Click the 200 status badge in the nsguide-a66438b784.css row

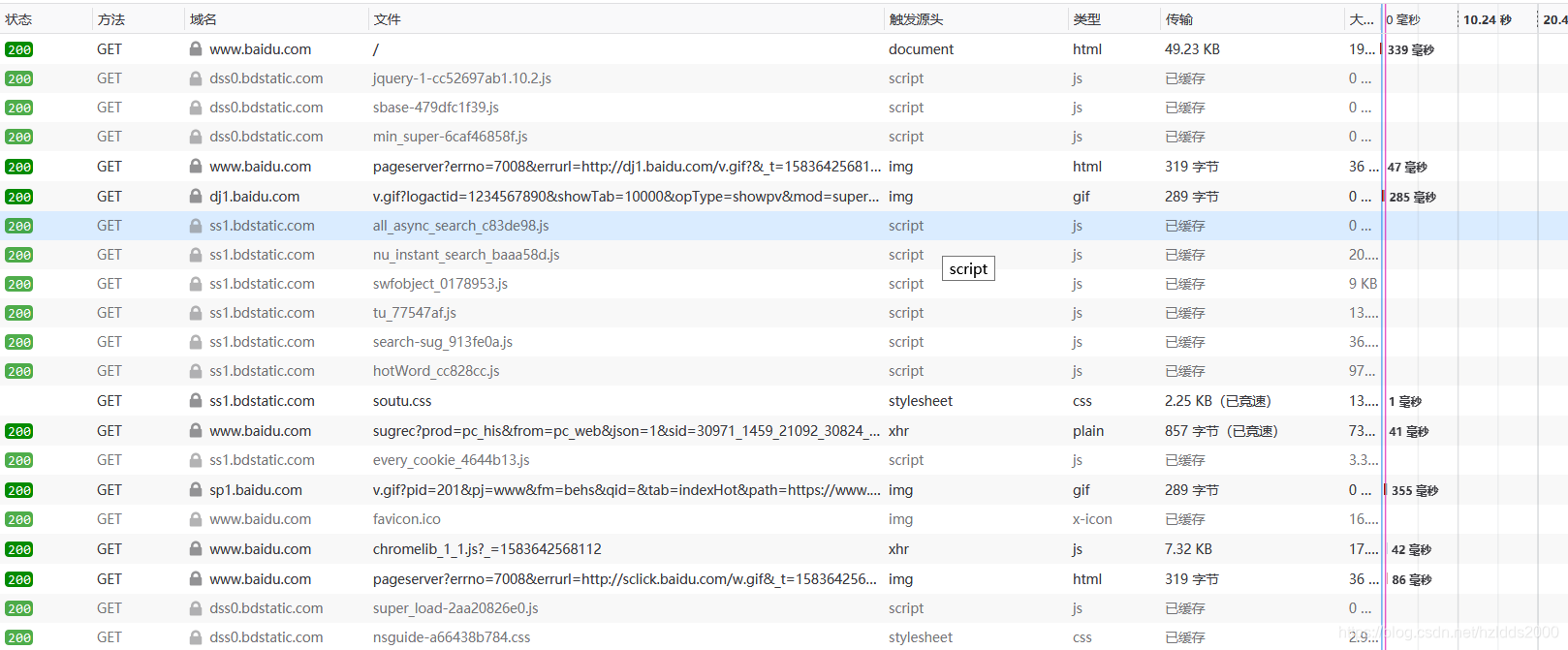[x=19, y=637]
